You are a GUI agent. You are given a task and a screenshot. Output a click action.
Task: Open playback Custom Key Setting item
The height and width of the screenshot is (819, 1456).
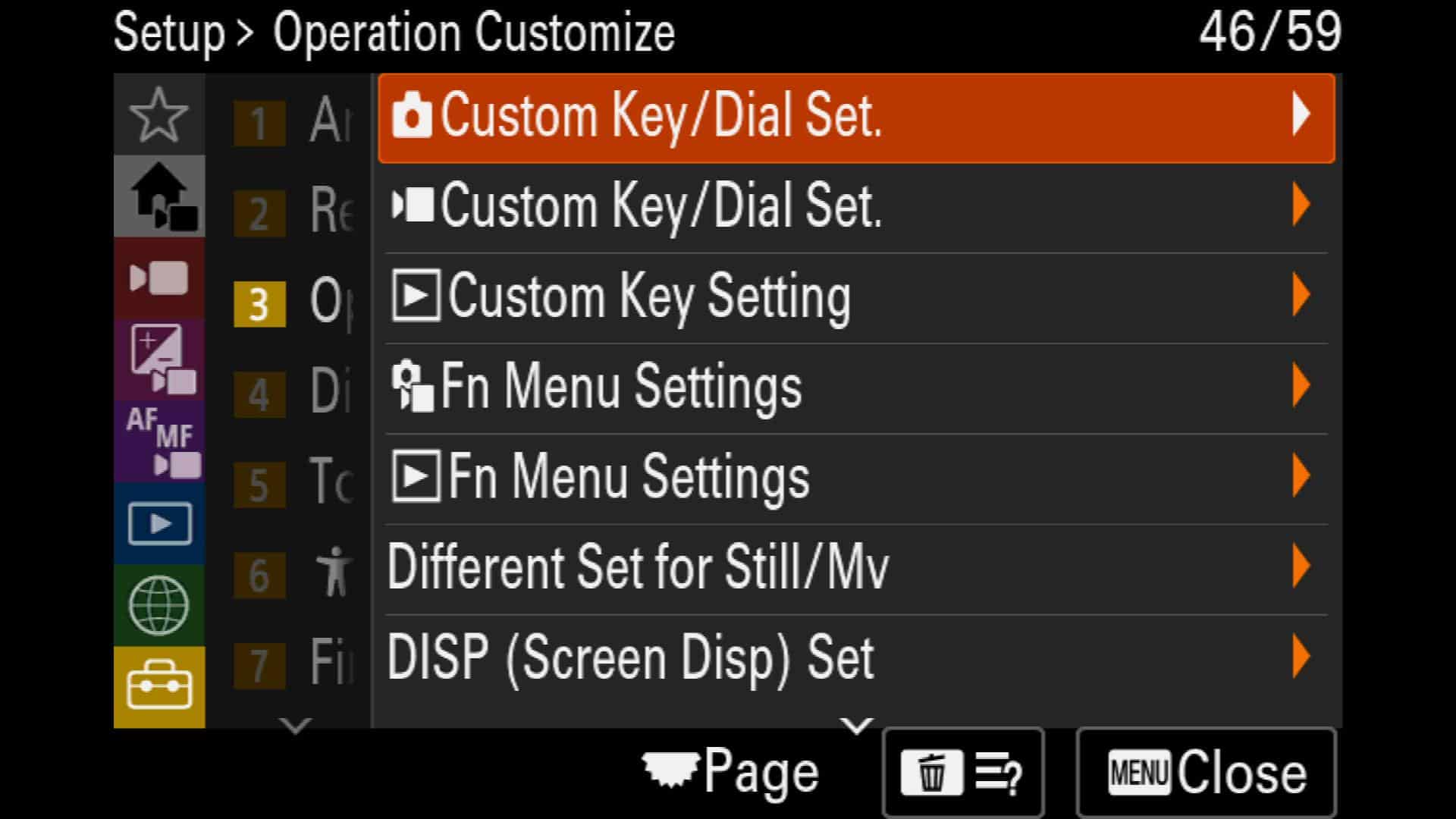pos(857,296)
